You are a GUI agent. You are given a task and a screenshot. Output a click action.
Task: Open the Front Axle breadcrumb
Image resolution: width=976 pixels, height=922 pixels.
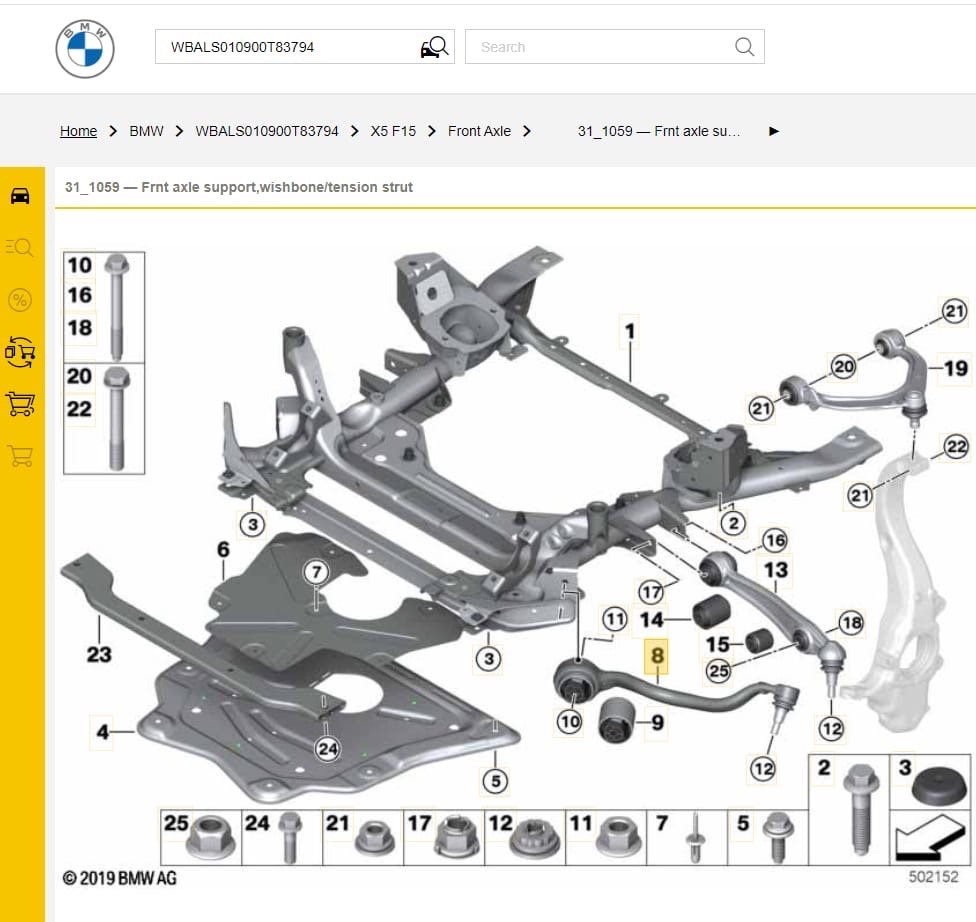(479, 131)
